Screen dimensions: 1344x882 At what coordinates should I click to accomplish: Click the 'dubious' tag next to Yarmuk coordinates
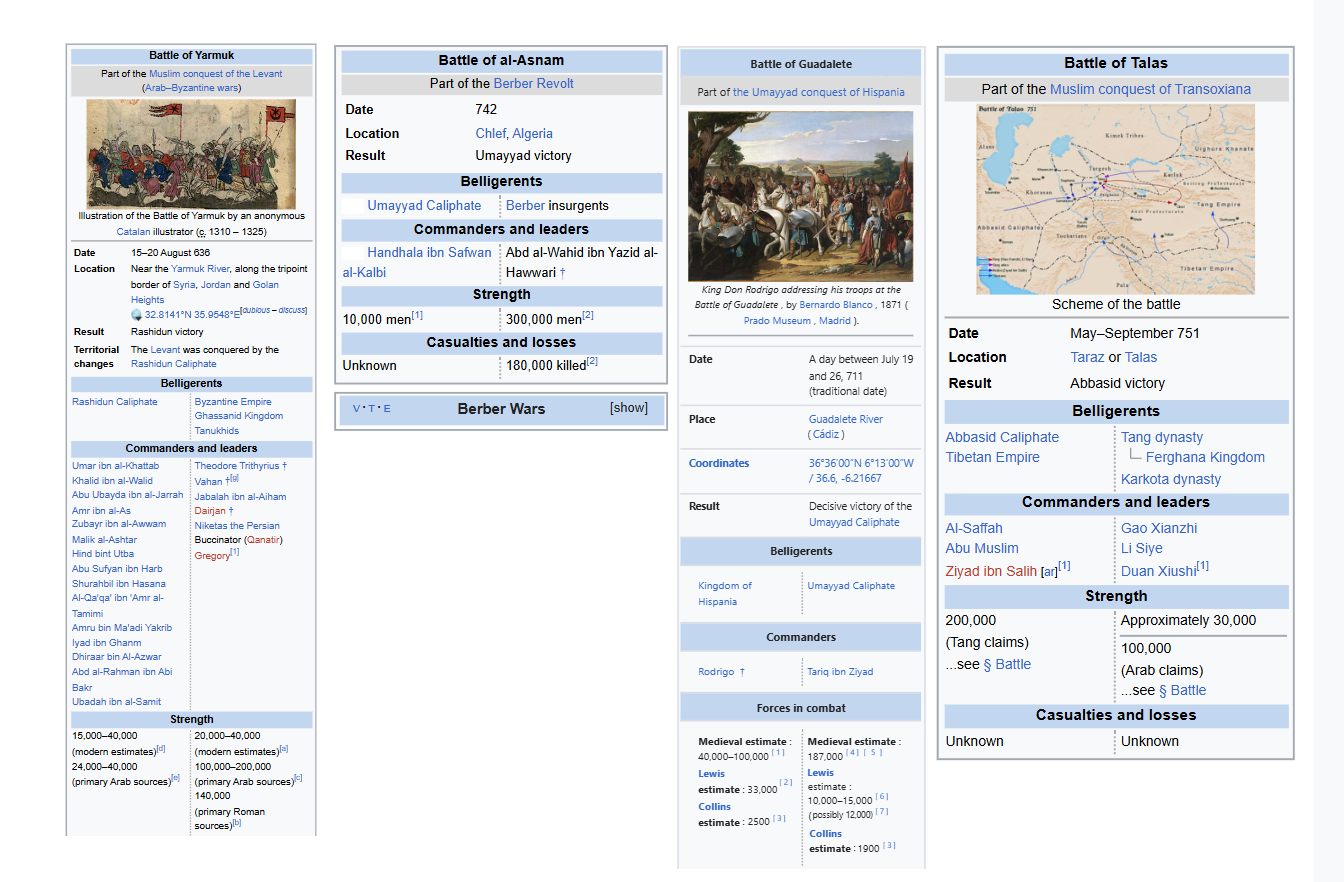256,310
